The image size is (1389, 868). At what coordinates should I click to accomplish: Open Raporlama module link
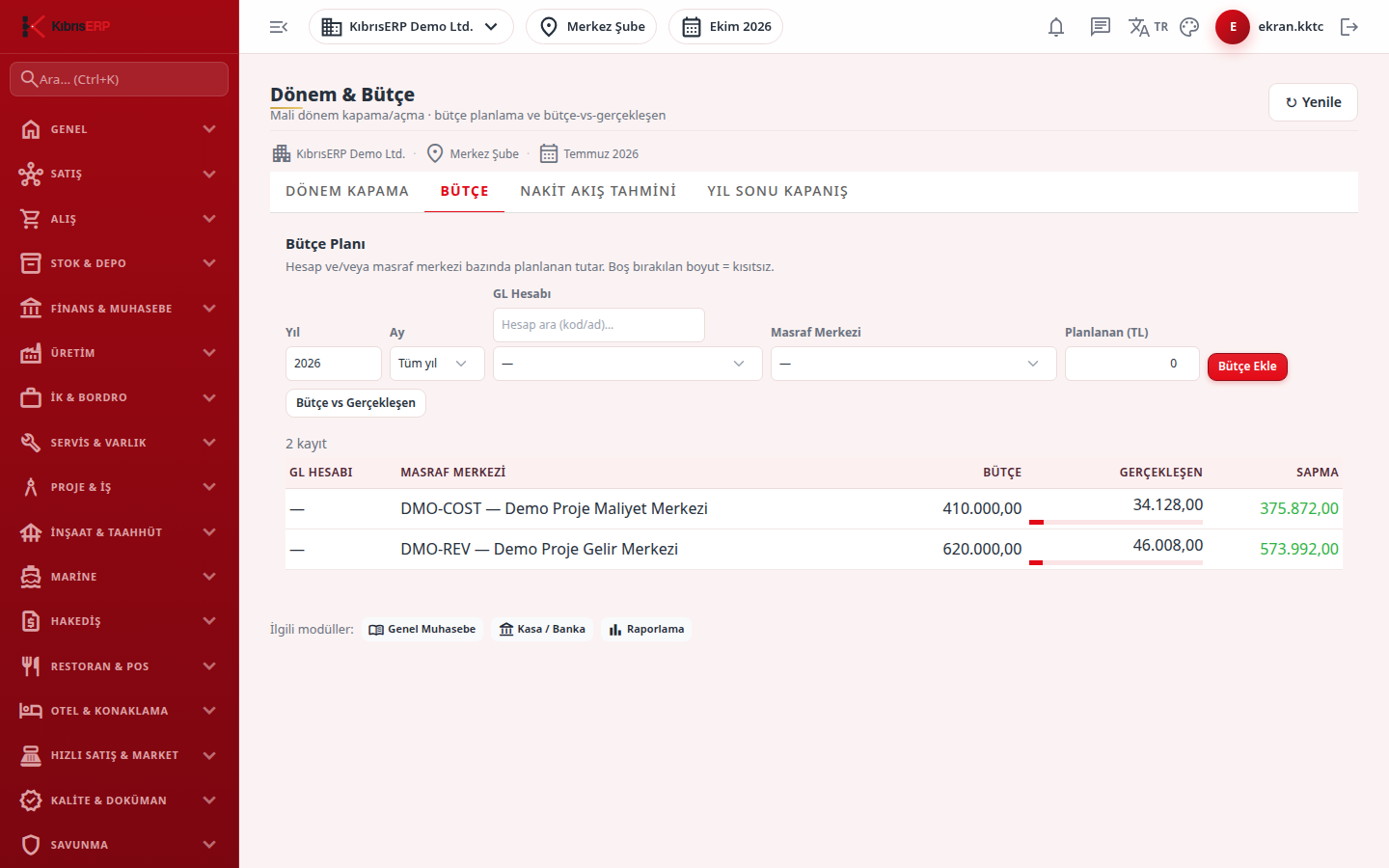(x=646, y=630)
